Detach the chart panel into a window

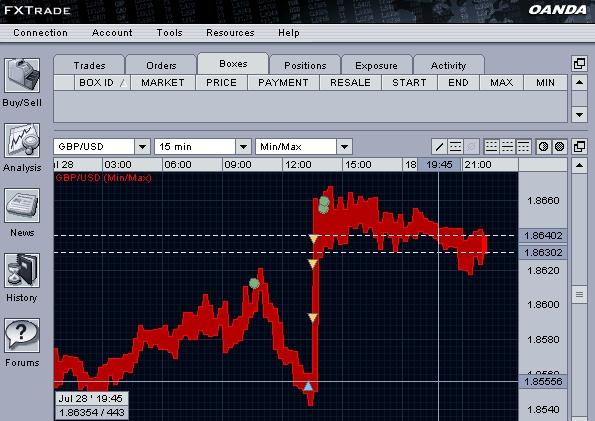click(579, 147)
